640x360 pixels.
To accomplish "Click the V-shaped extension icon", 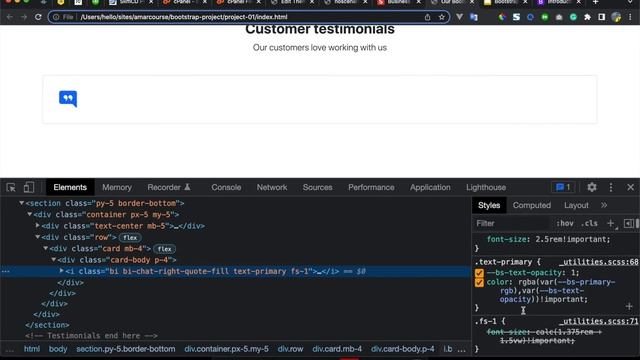I will tap(459, 17).
